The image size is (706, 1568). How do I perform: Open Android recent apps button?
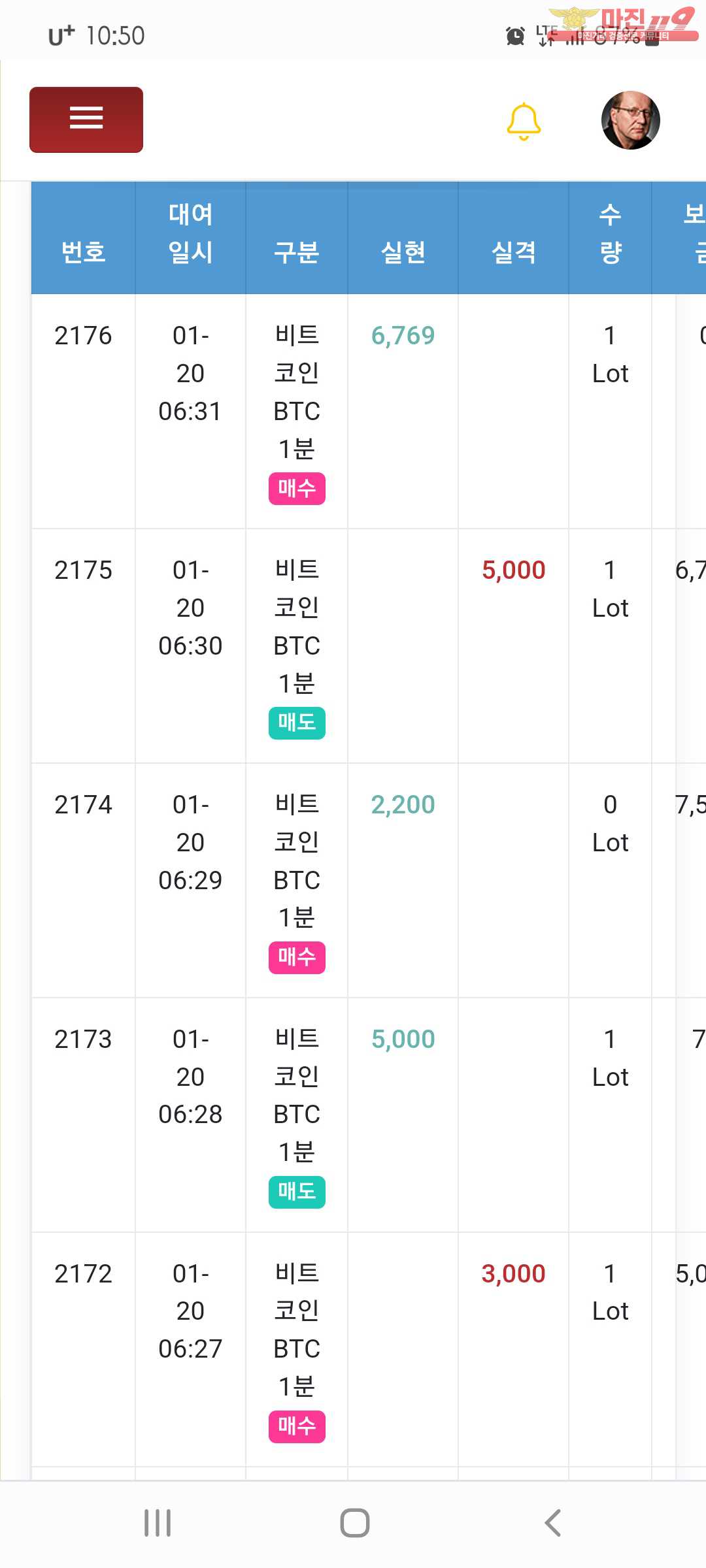[158, 1523]
